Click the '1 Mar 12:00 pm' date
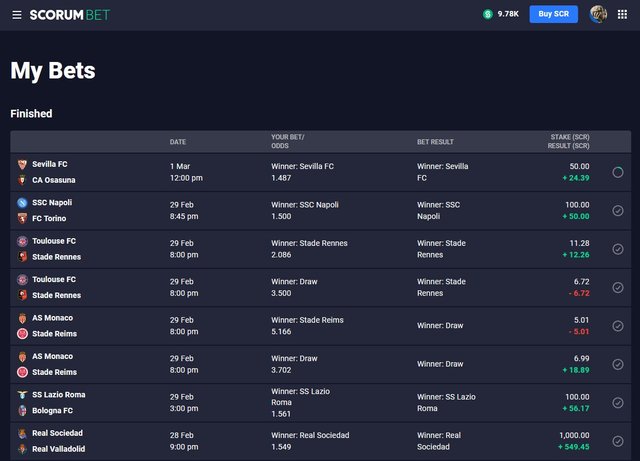This screenshot has height=461, width=640. coord(186,172)
